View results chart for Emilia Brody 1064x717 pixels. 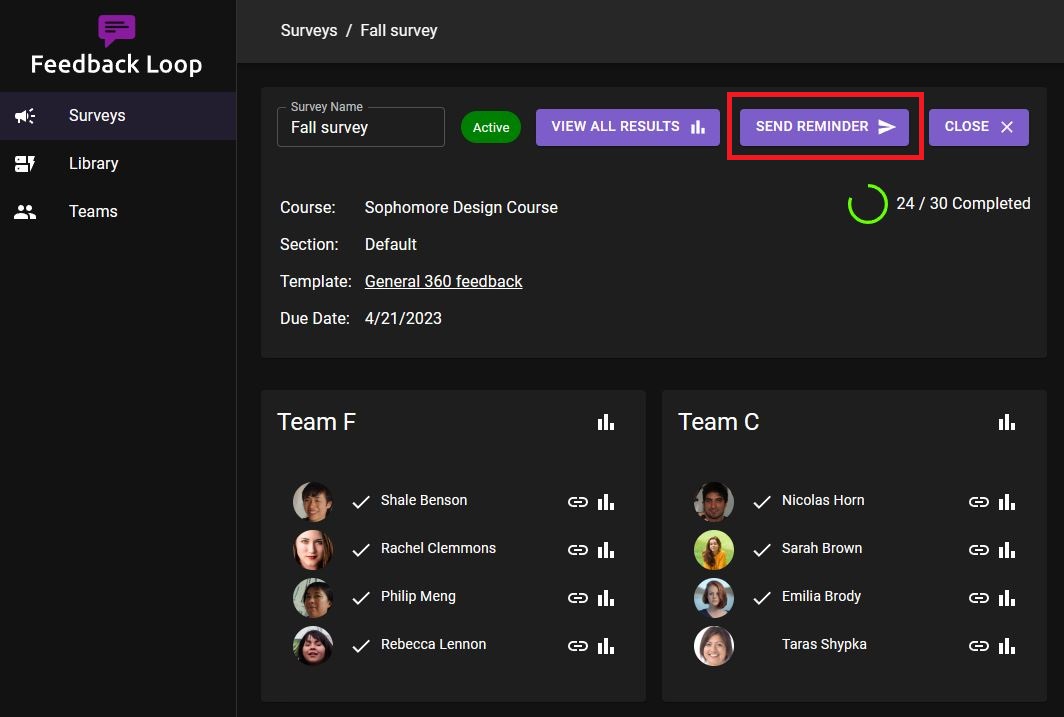click(1007, 598)
